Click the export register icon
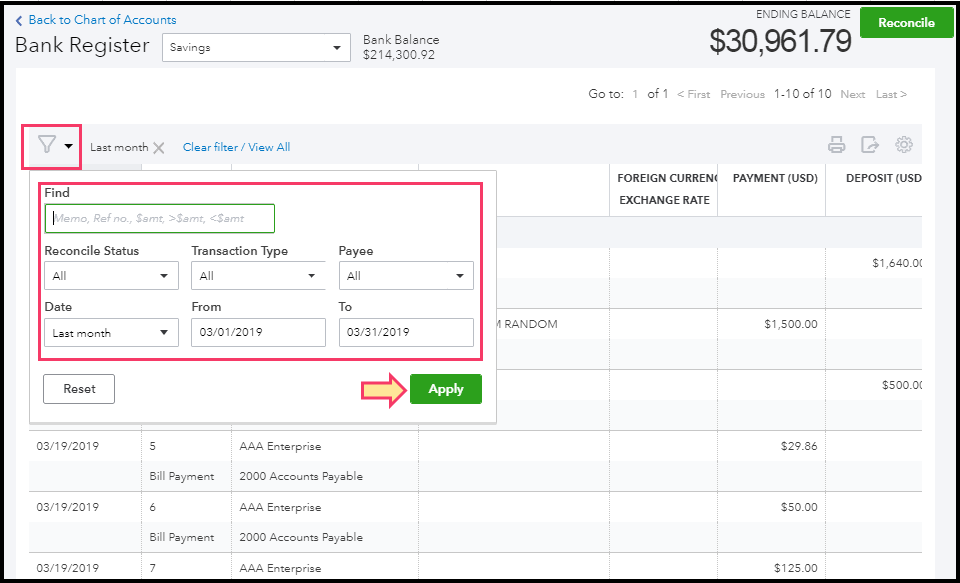Image resolution: width=960 pixels, height=583 pixels. coord(870,145)
